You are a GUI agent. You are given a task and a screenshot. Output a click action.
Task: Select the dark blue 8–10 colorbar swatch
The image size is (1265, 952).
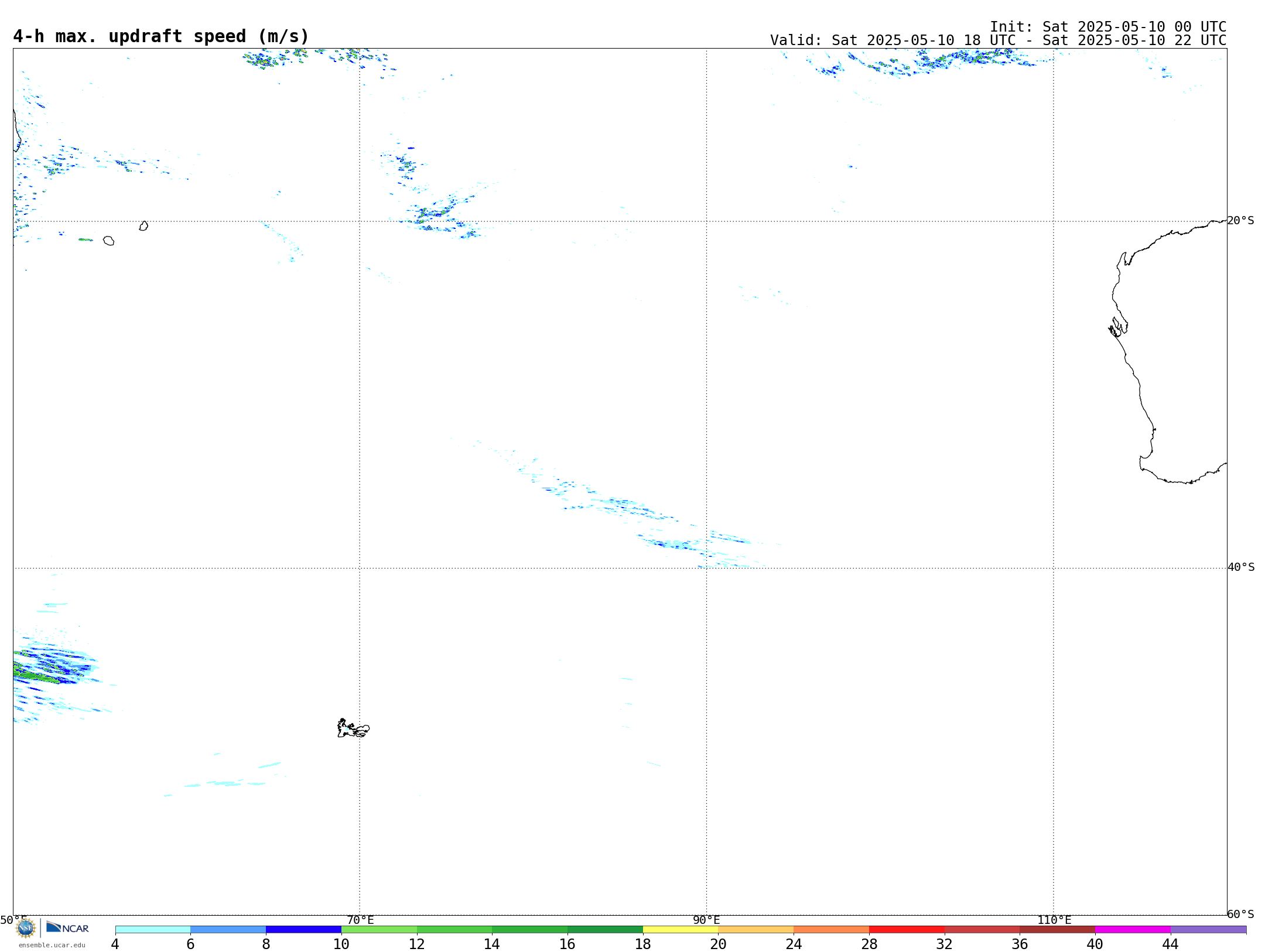tap(303, 929)
